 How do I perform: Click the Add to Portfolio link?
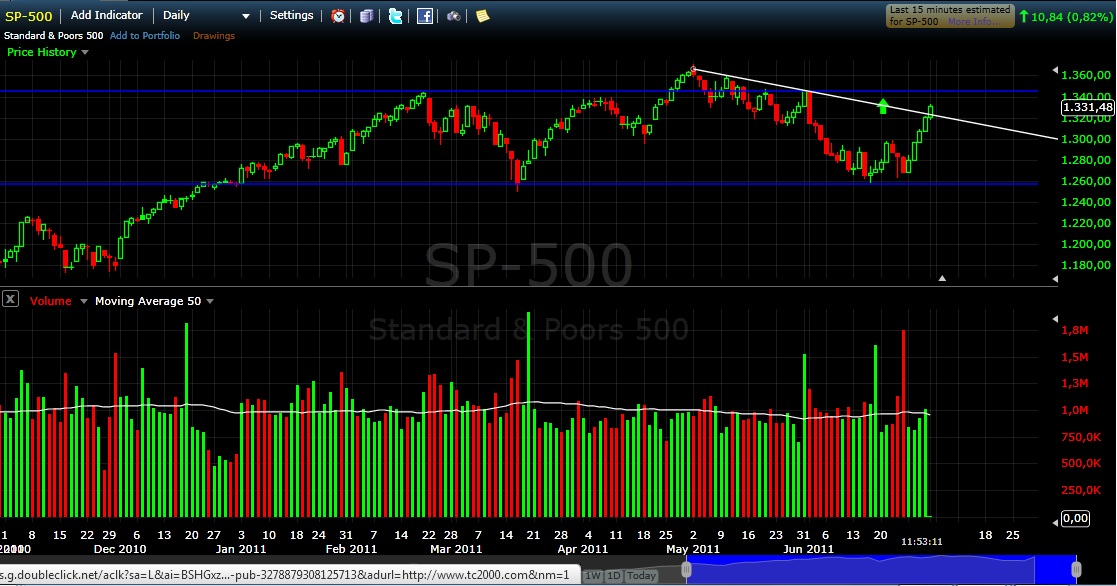[x=145, y=36]
